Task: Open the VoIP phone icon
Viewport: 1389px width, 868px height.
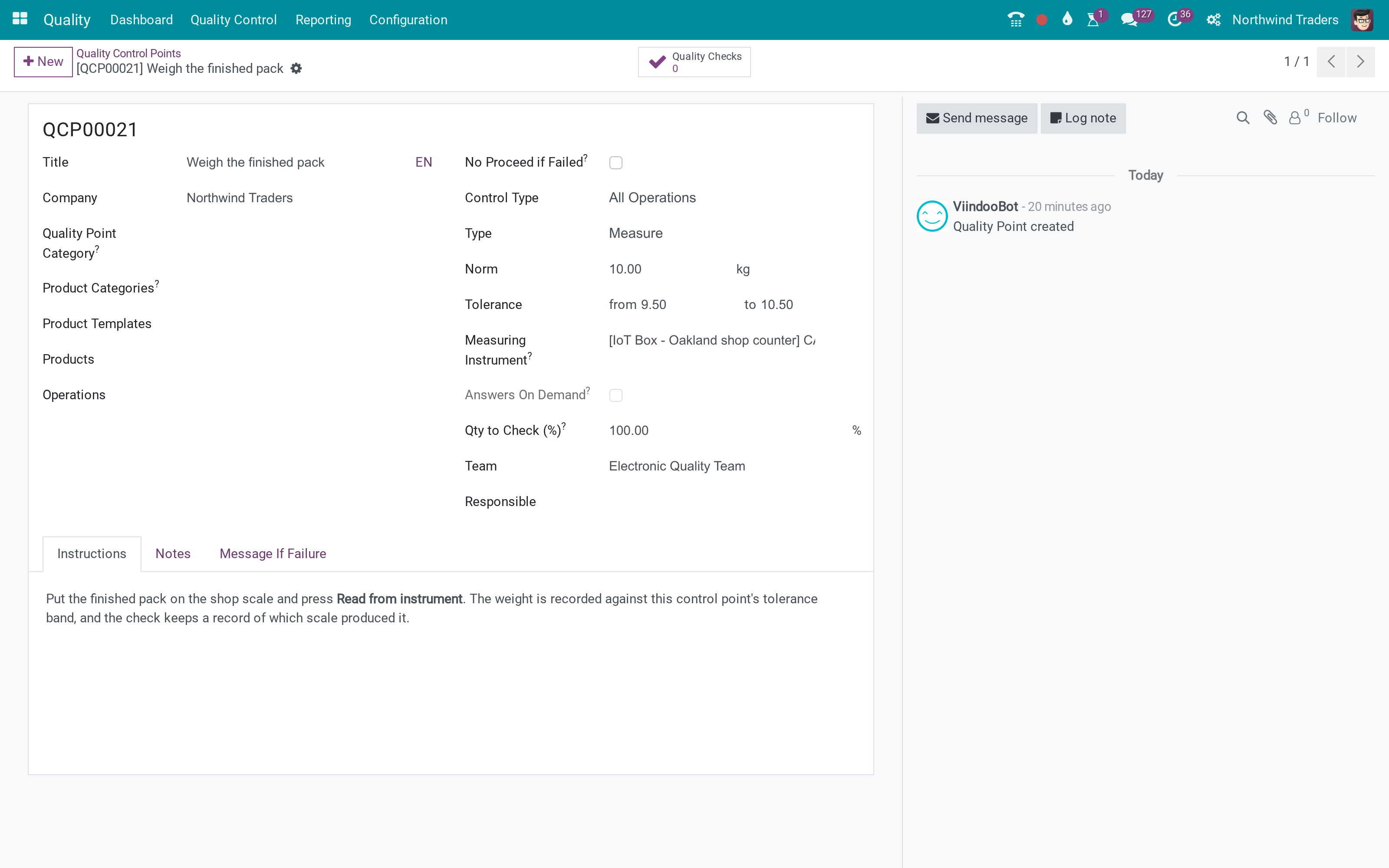Action: pyautogui.click(x=1015, y=20)
